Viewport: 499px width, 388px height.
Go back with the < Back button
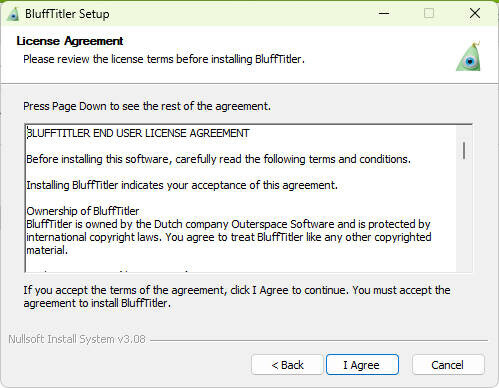(x=287, y=365)
